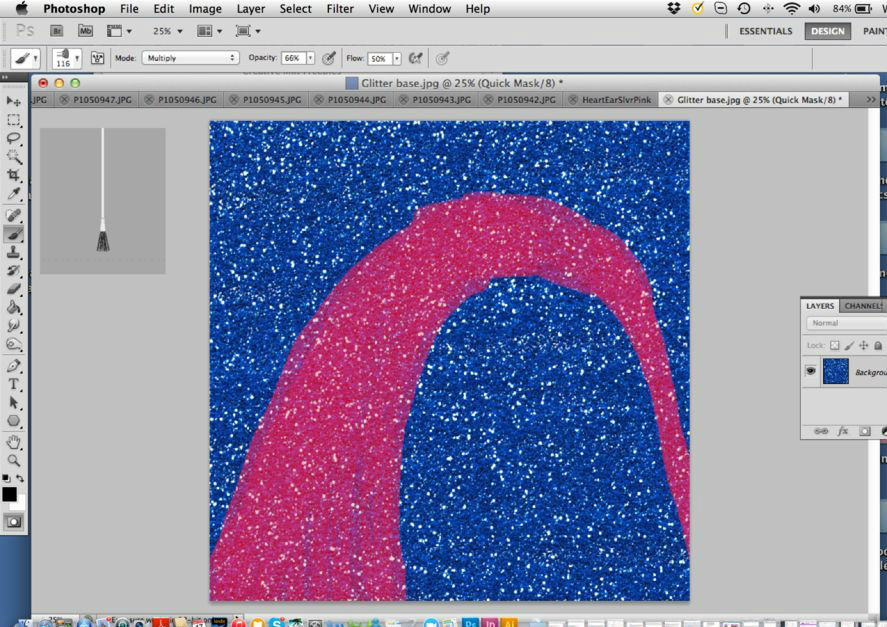This screenshot has width=887, height=627.
Task: Select the Pen tool
Action: (x=14, y=366)
